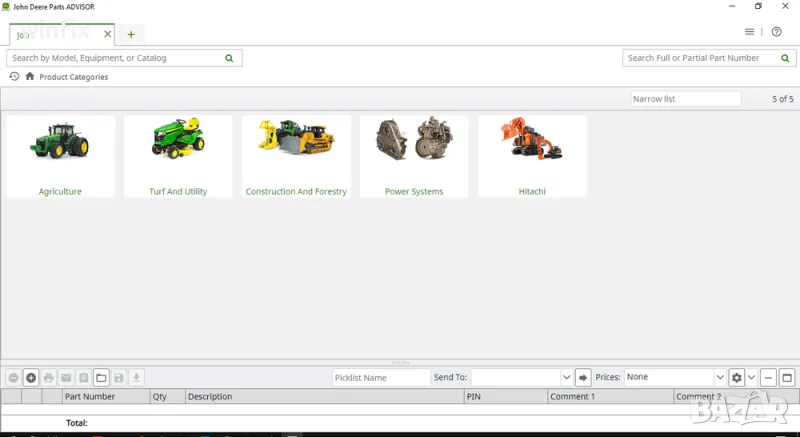Click the send arrow button next to Send To

click(583, 378)
